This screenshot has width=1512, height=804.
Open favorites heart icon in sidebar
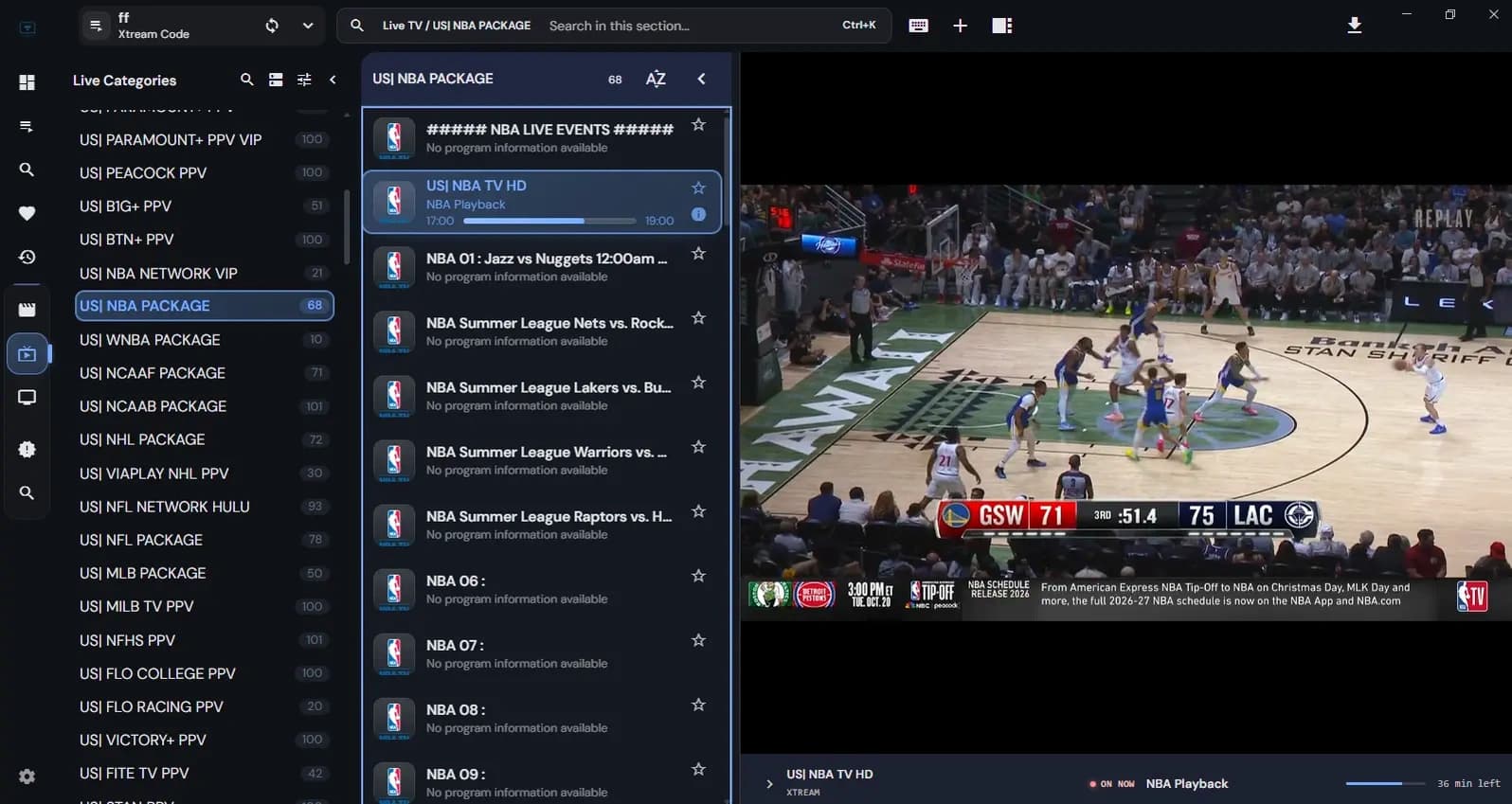[x=27, y=213]
